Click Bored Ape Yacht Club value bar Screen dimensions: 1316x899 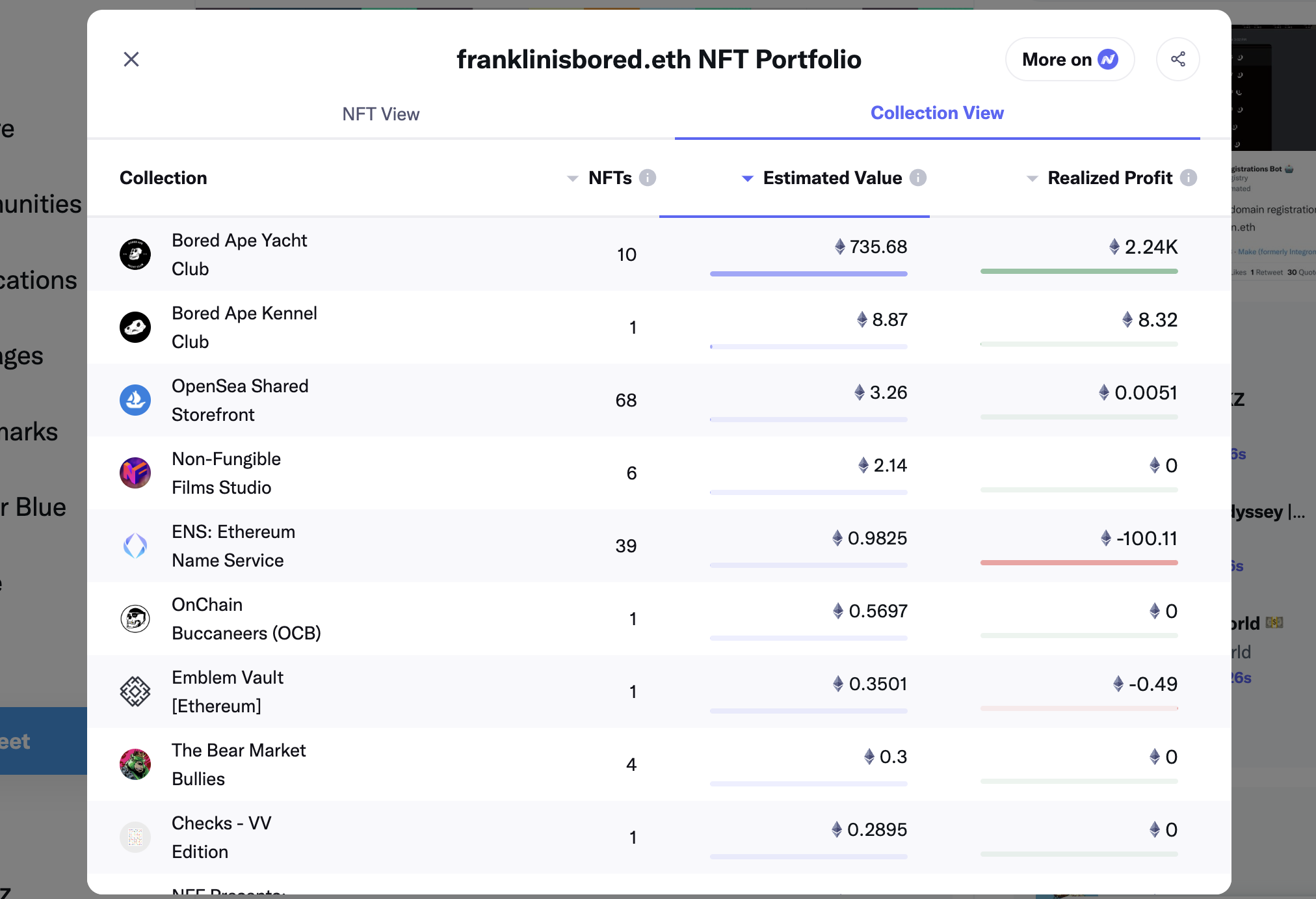pos(808,274)
